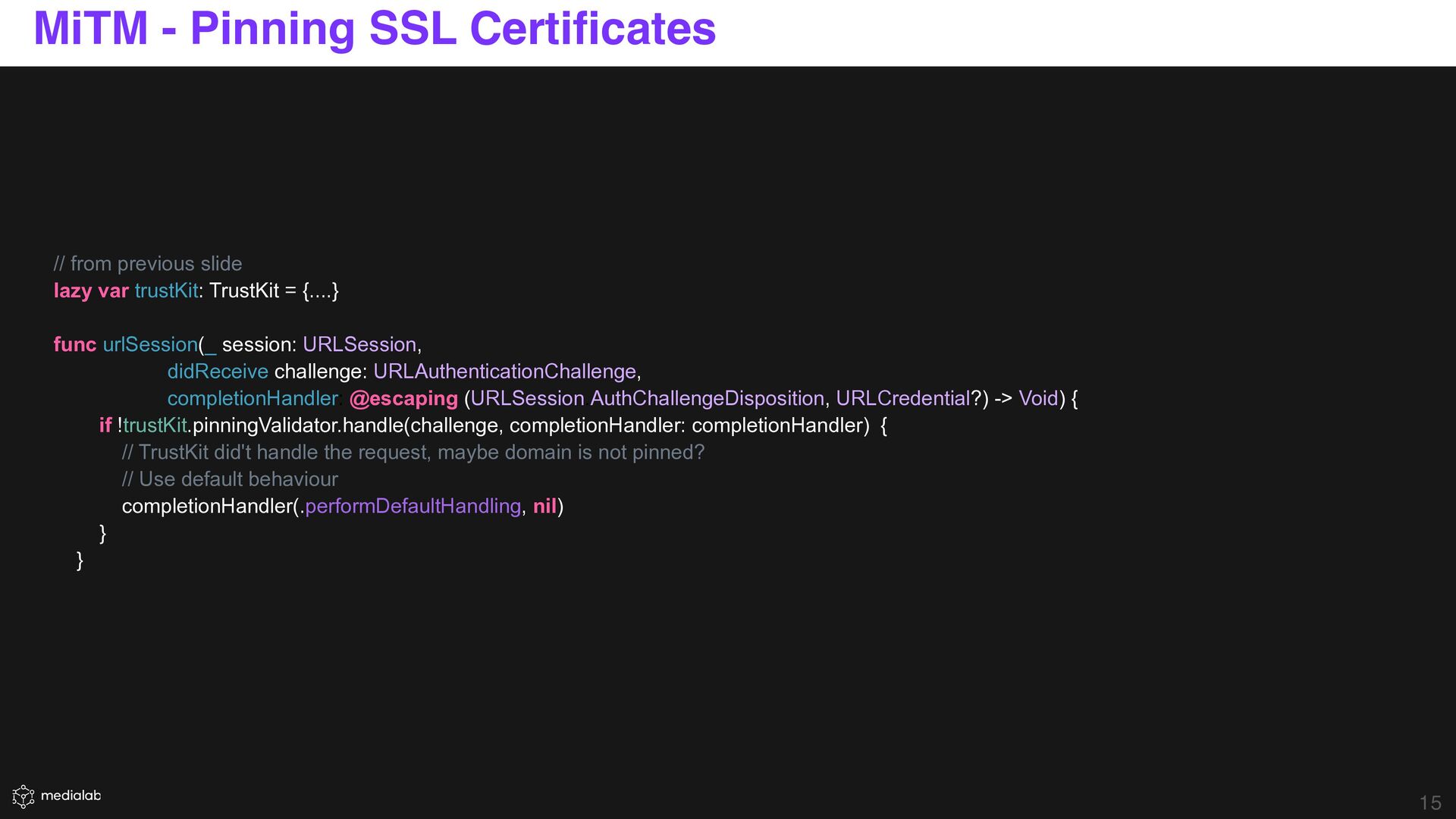Screen dimensions: 1456x819
Task: Click the '// Use default behaviour' comment
Action: [x=230, y=479]
